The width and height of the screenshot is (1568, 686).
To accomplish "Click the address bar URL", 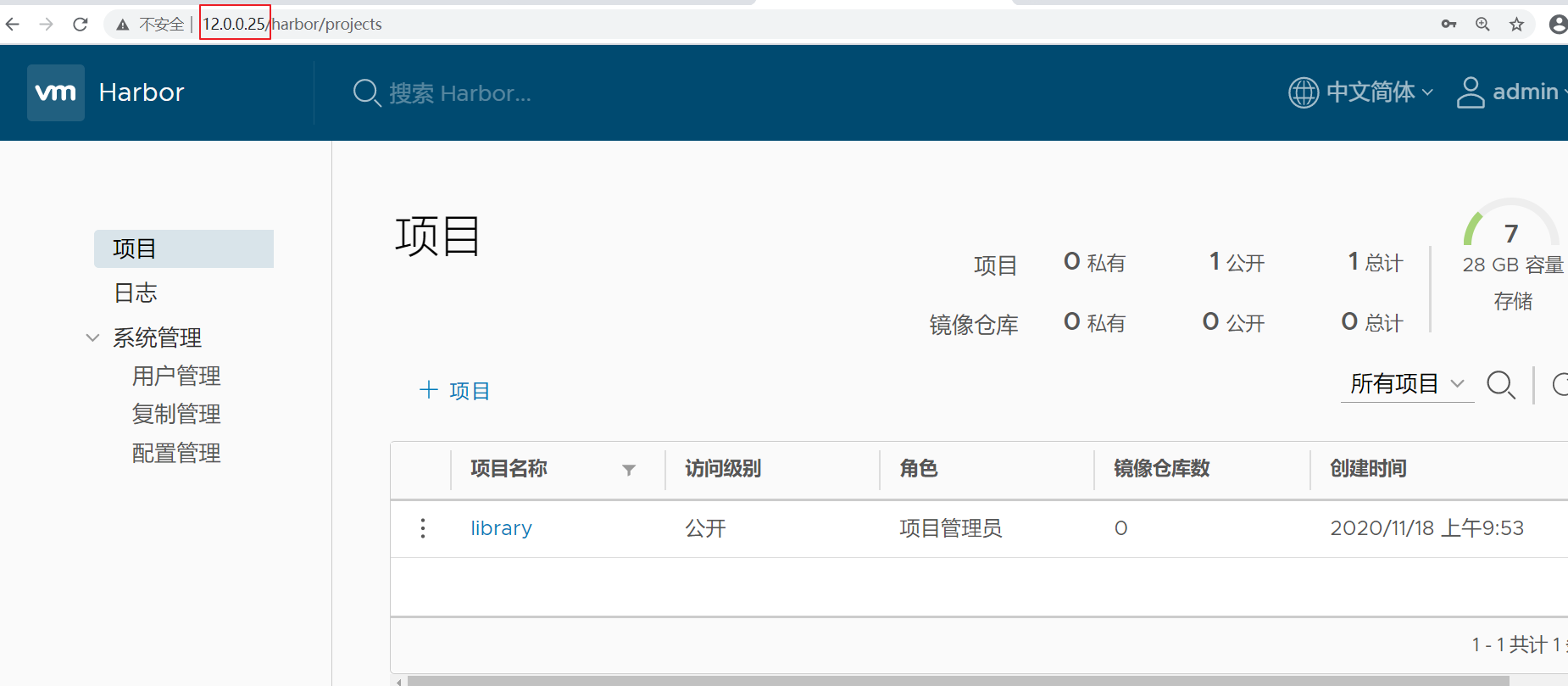I will pyautogui.click(x=292, y=25).
